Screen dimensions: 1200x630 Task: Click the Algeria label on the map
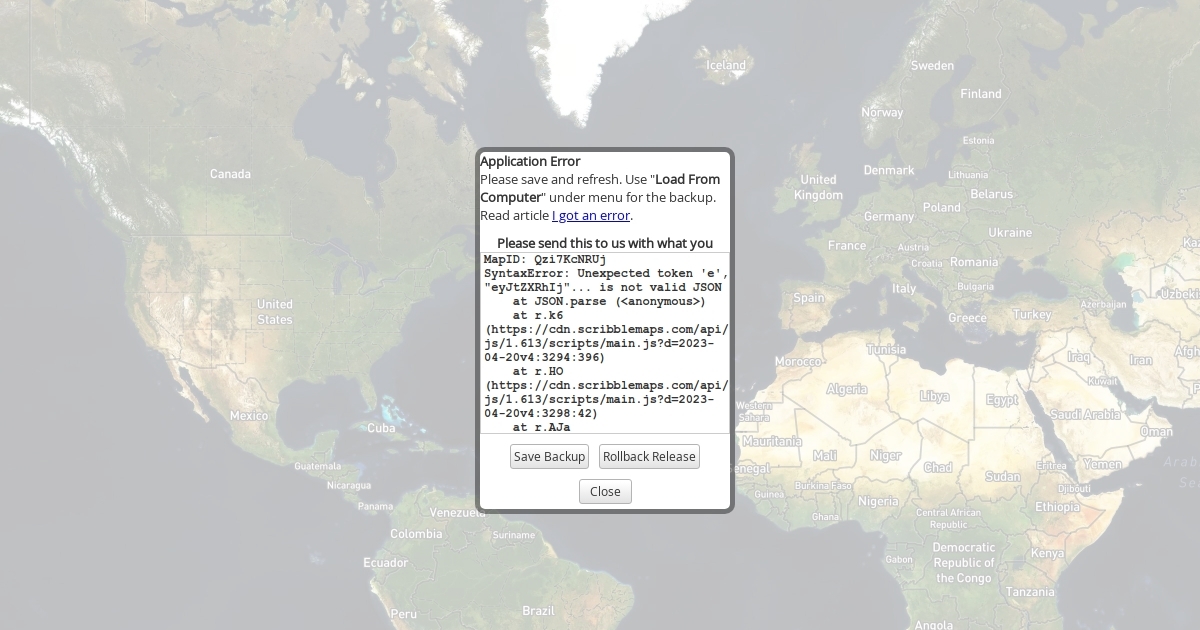(847, 389)
